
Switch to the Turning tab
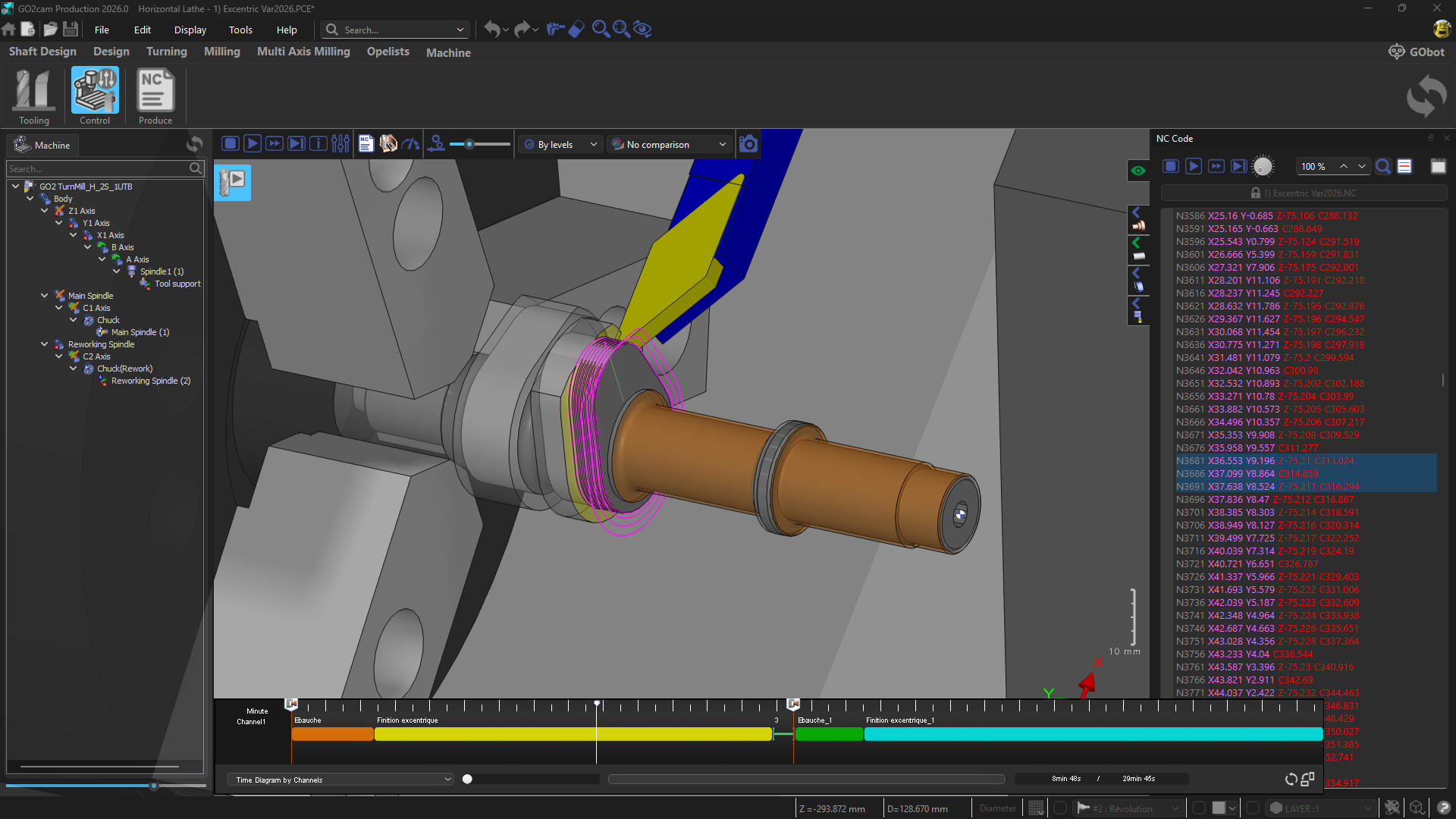tap(166, 52)
